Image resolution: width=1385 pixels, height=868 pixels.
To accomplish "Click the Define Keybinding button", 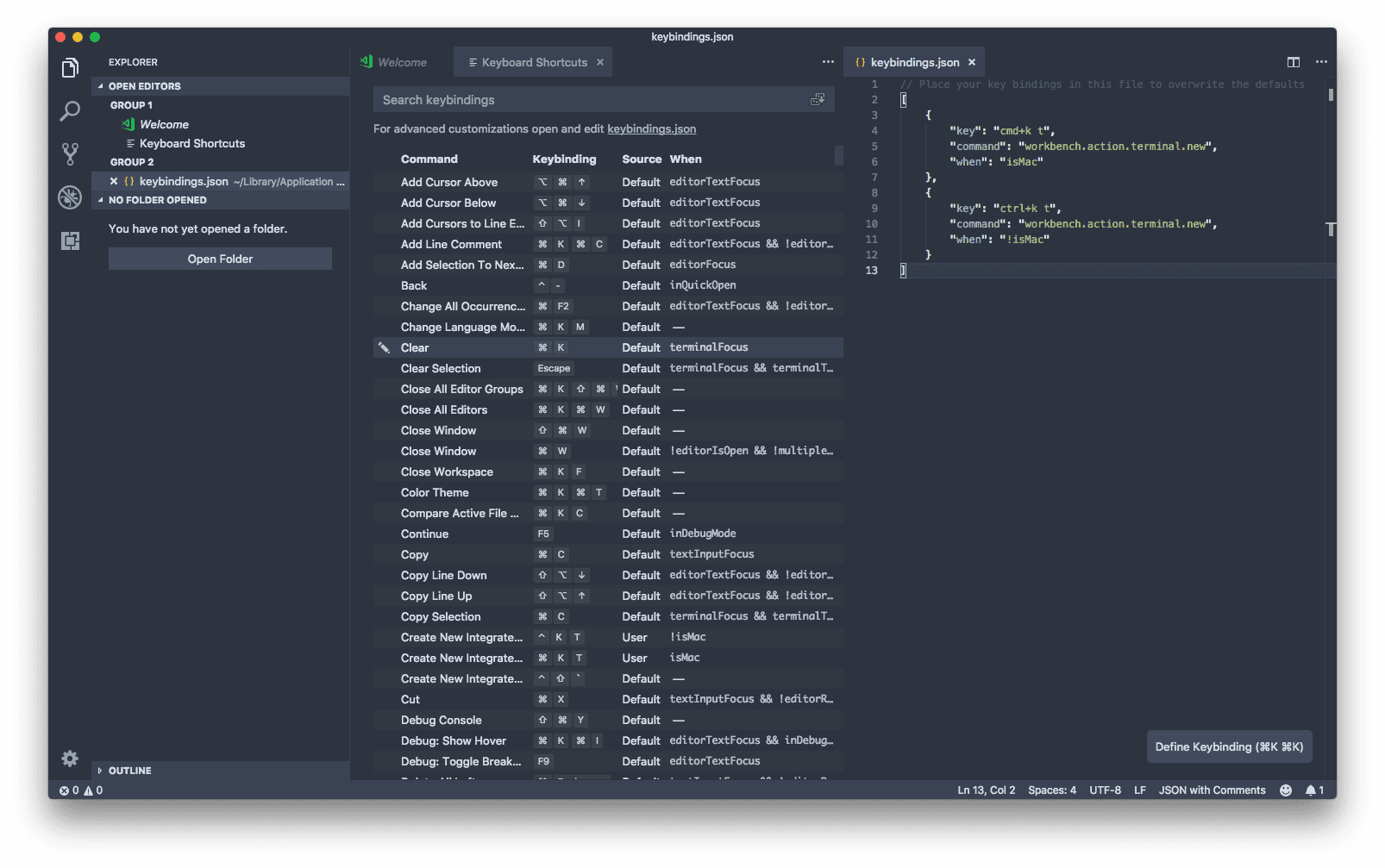I will coord(1229,746).
